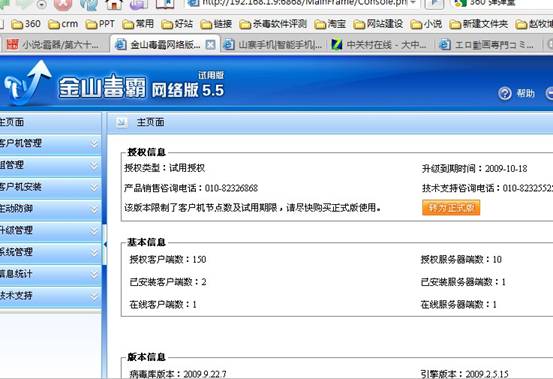Click the 帮助 help icon
Image resolution: width=553 pixels, height=379 pixels.
(505, 94)
